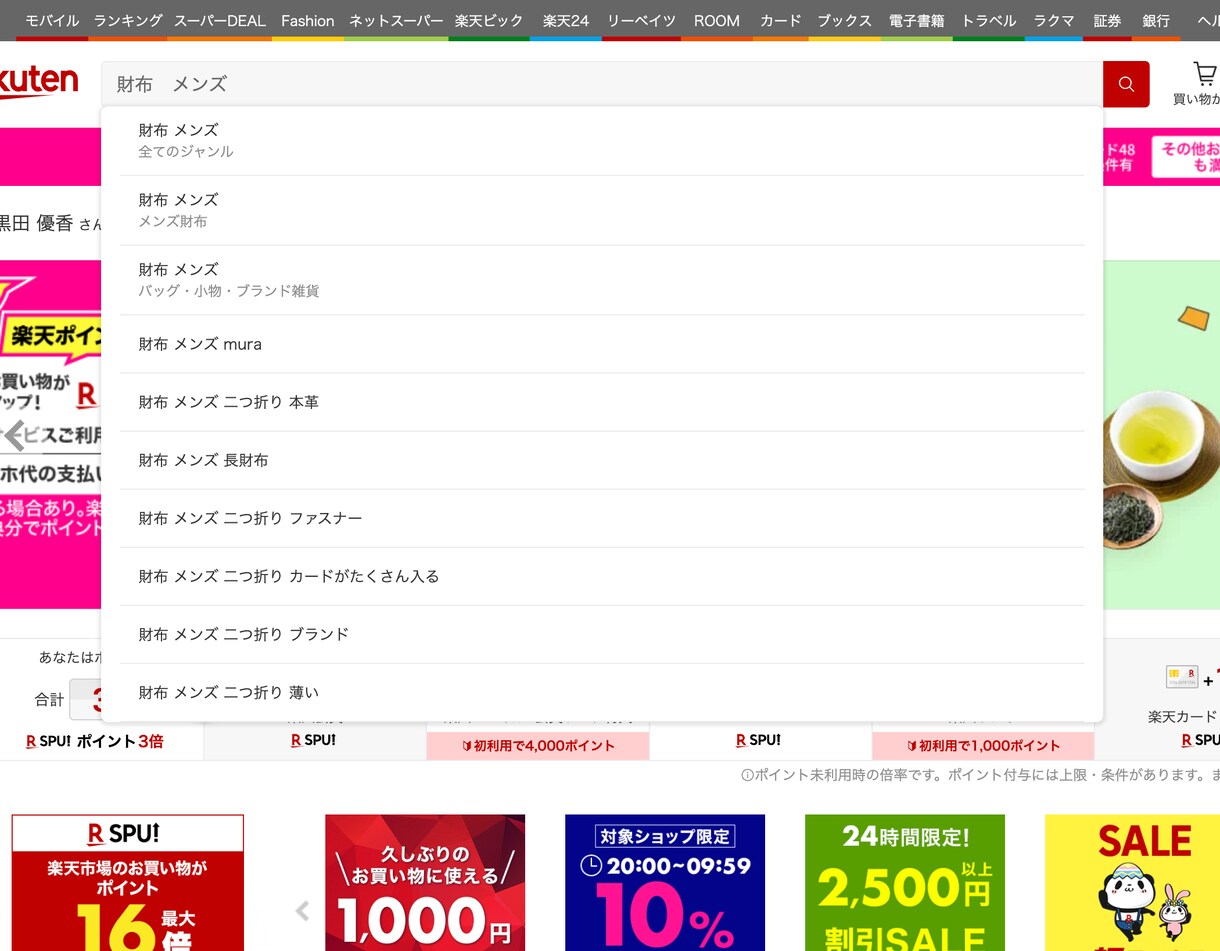Open ネットスーパー in top navigation

coord(396,20)
